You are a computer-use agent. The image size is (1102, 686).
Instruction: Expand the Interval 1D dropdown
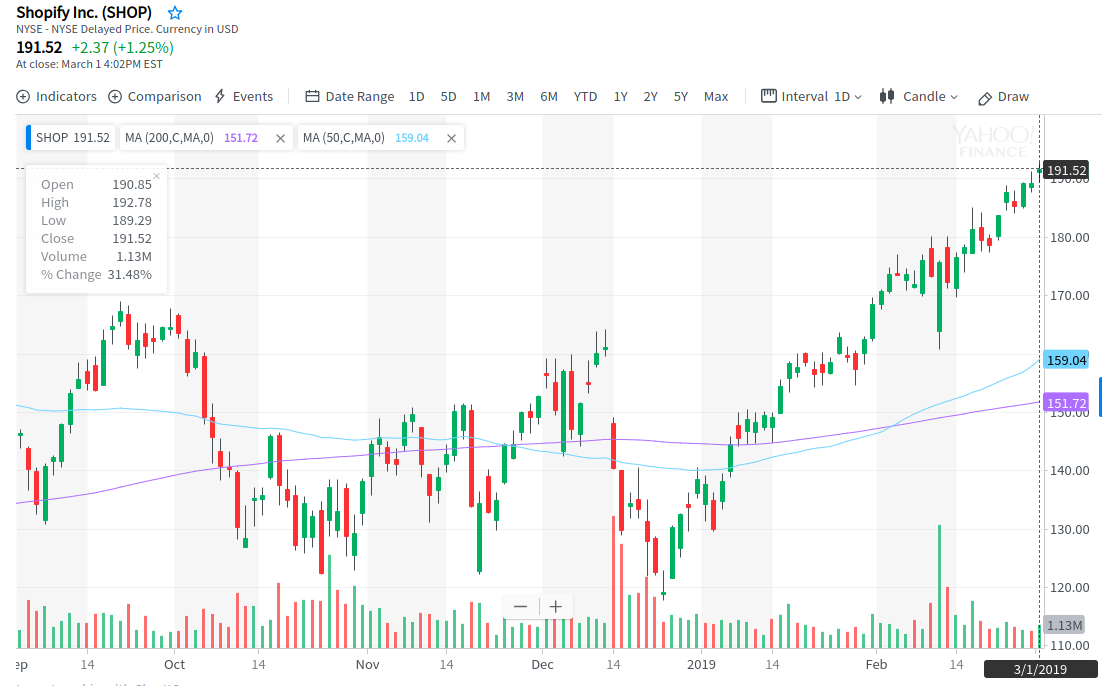click(x=812, y=97)
